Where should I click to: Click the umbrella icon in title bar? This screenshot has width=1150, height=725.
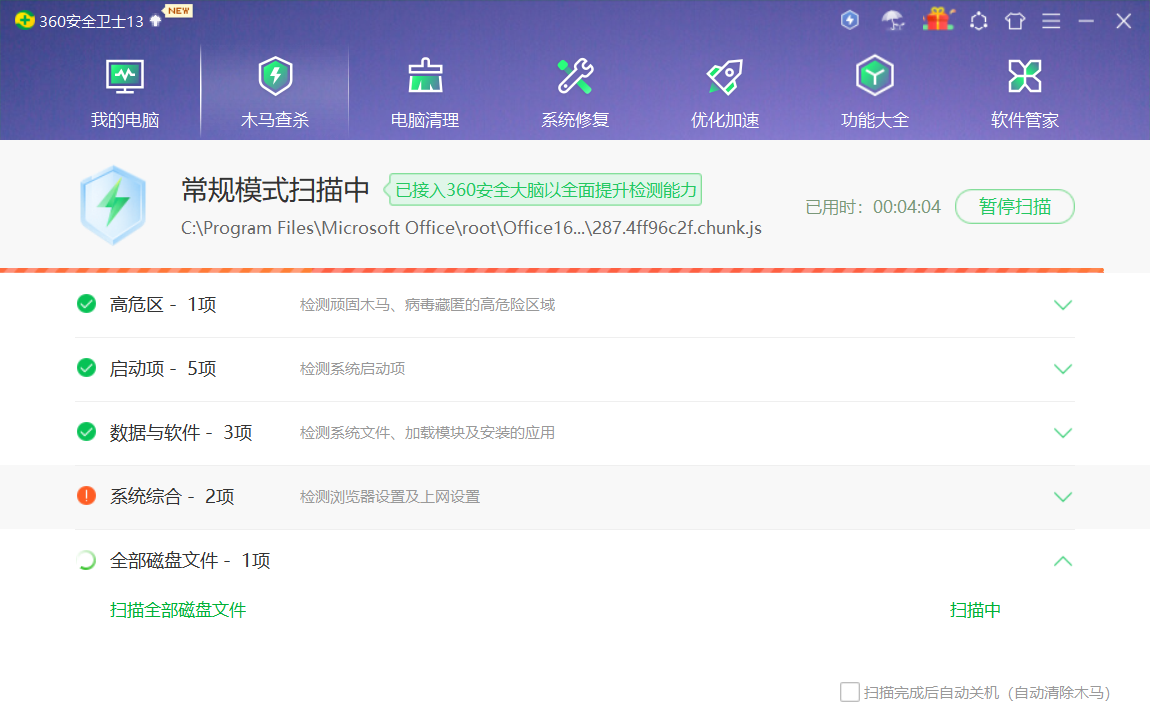893,21
